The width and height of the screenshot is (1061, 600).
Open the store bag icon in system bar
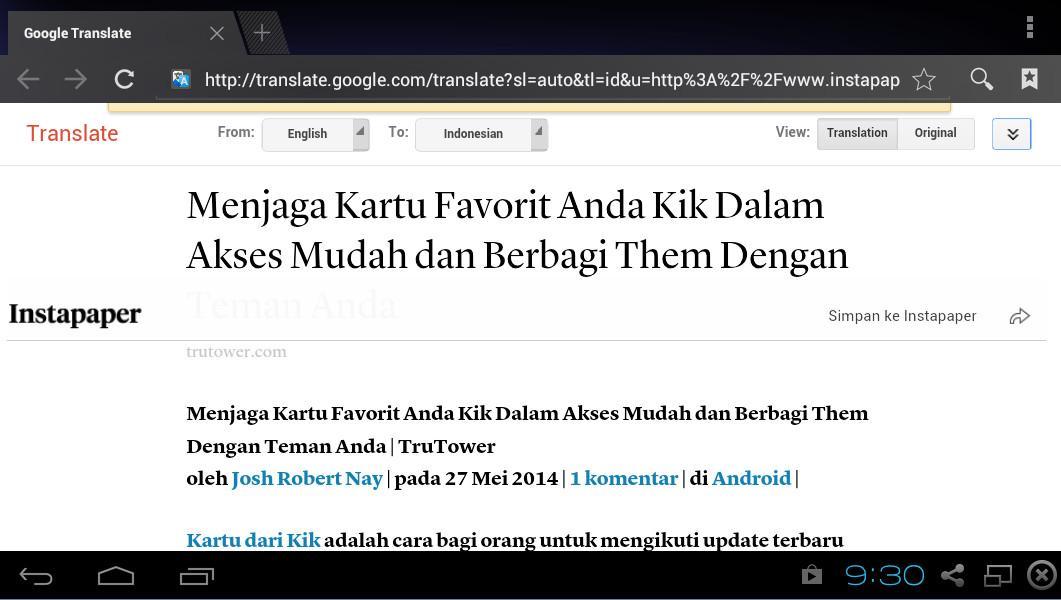click(x=812, y=575)
